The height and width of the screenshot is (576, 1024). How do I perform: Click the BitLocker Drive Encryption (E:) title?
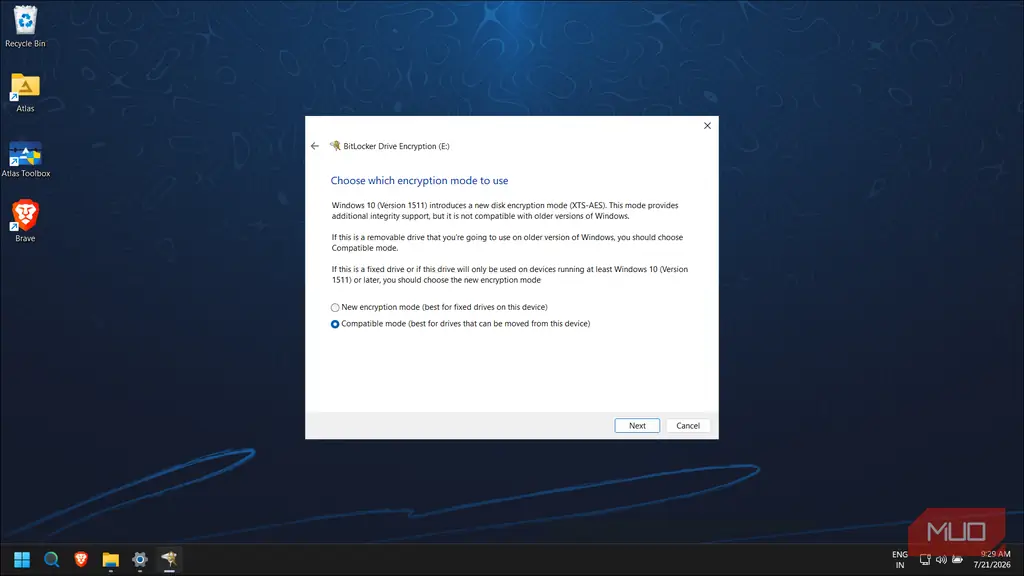click(x=396, y=146)
